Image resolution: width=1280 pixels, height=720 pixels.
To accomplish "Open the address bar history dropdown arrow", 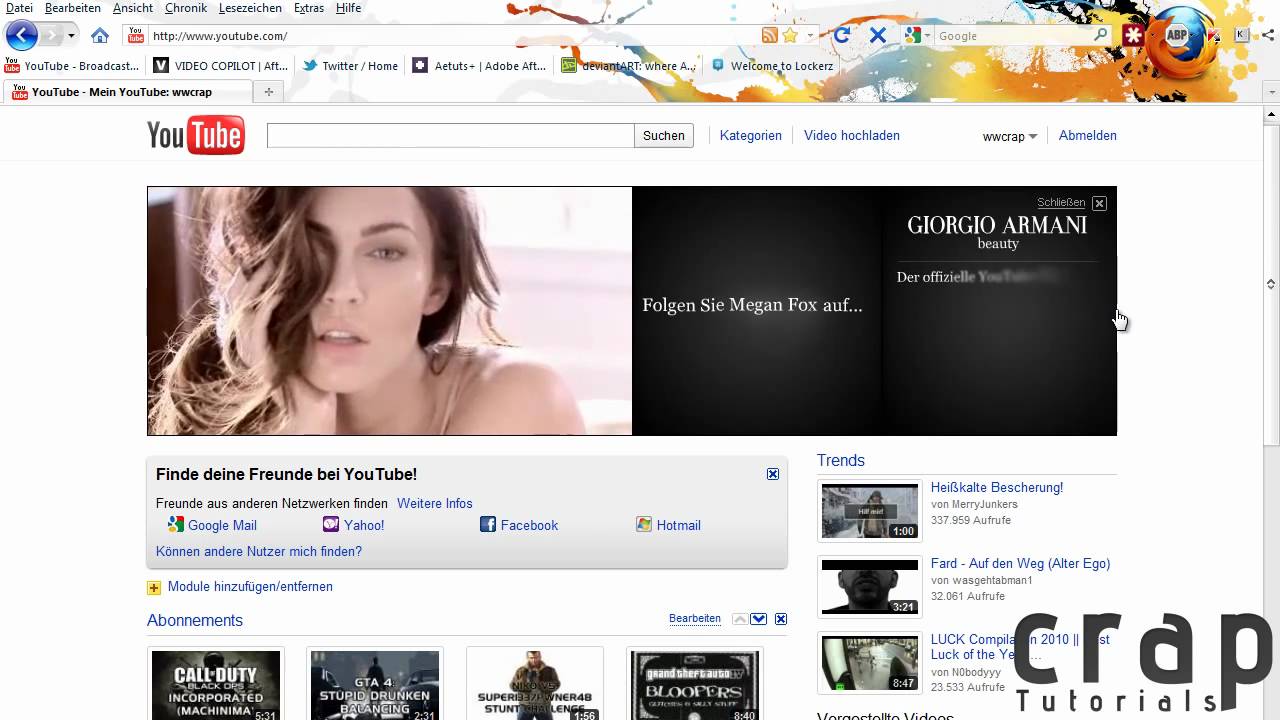I will pyautogui.click(x=810, y=36).
